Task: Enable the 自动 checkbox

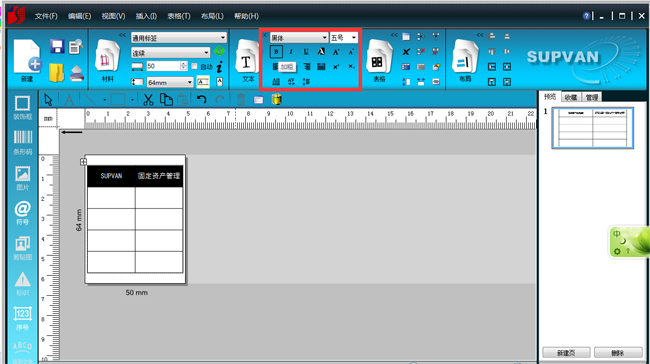Action: click(x=194, y=66)
